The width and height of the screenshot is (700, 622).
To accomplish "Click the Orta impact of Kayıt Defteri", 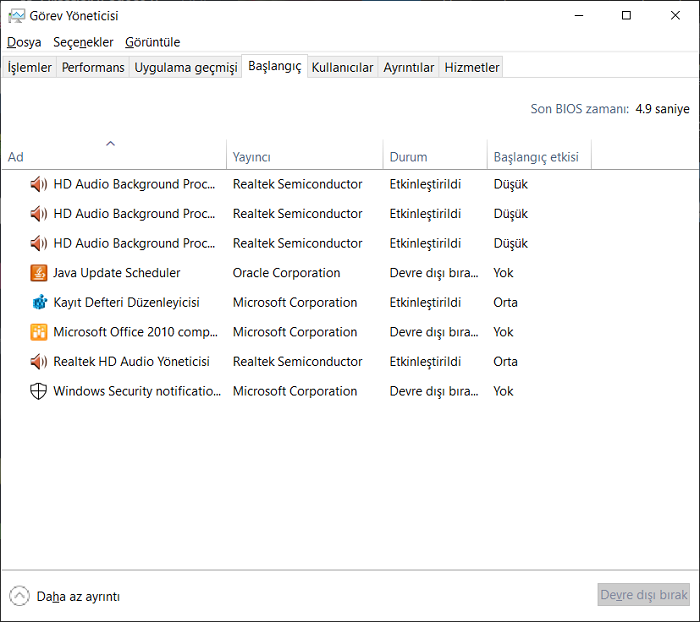I will [505, 302].
